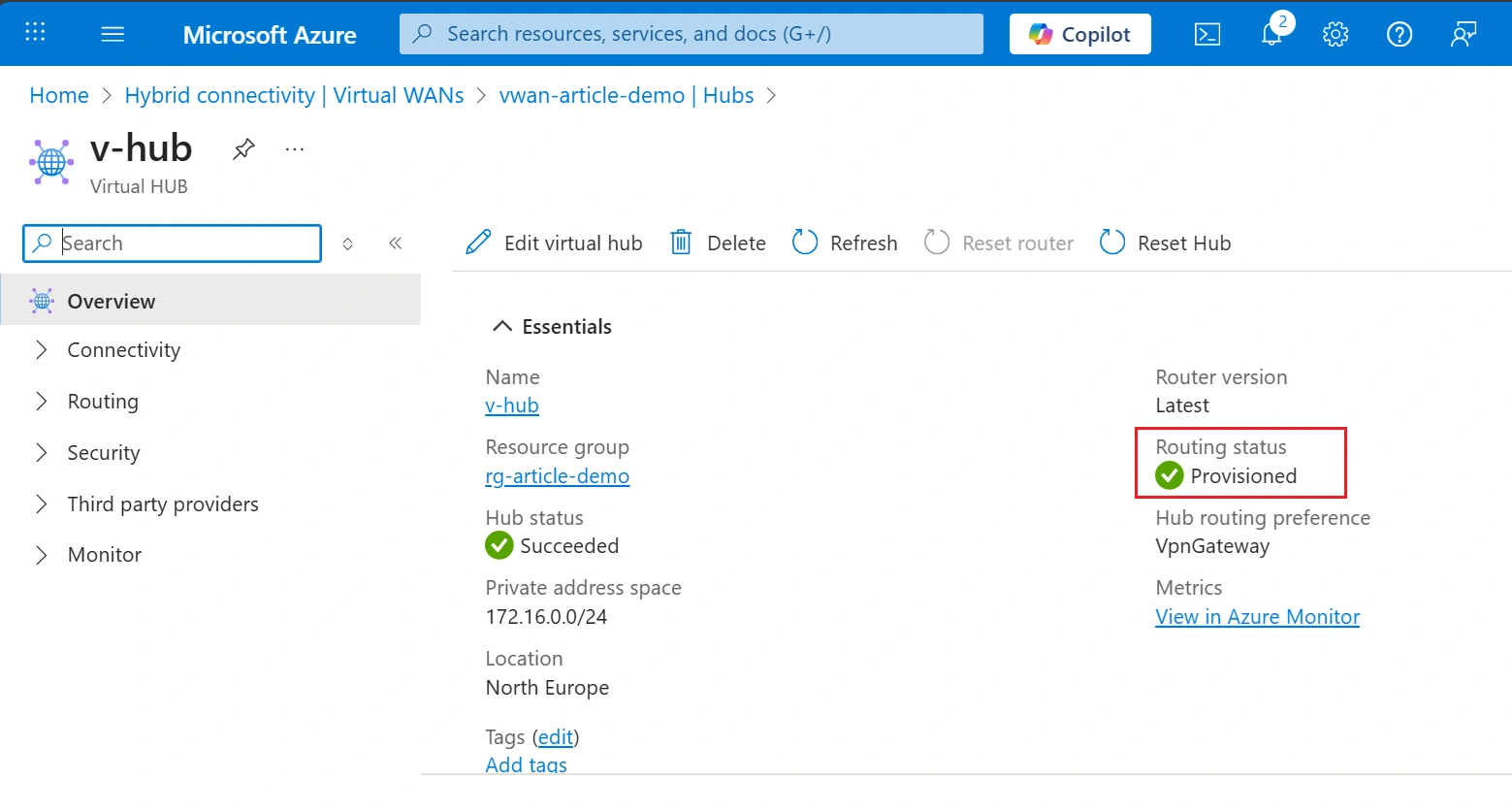Click the Tags edit link
This screenshot has width=1512, height=812.
click(556, 737)
